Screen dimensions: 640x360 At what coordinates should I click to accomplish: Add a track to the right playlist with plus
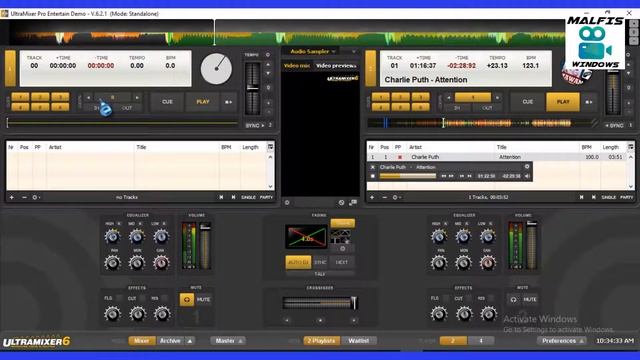tap(372, 197)
